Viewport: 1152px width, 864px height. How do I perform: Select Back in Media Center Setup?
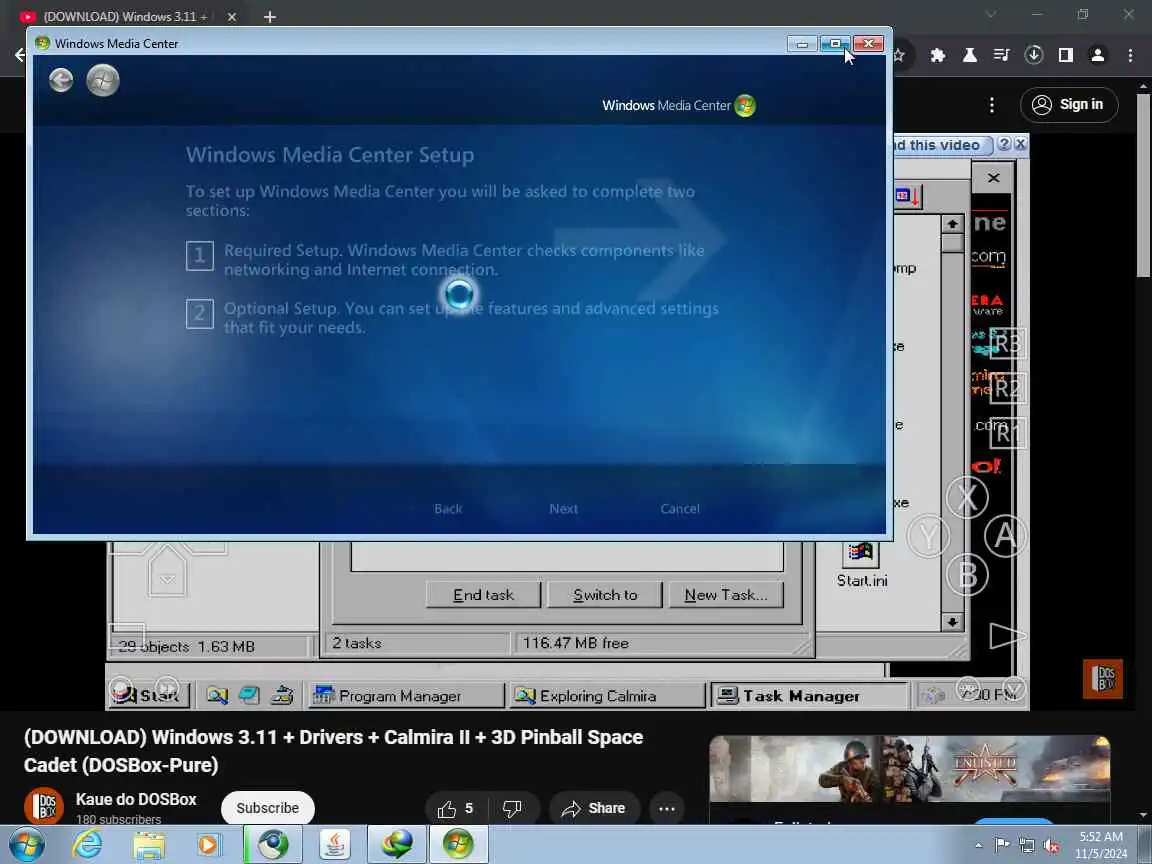click(448, 508)
